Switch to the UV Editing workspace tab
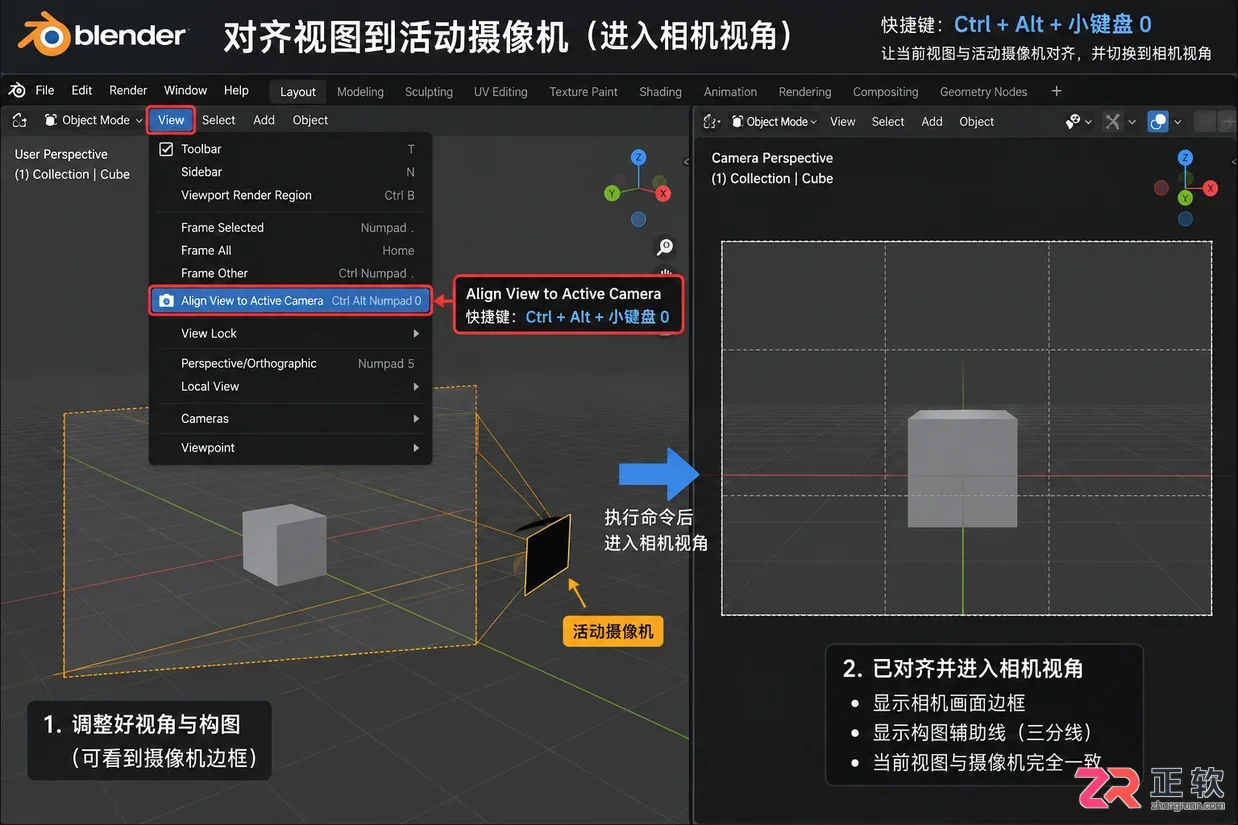1238x825 pixels. pyautogui.click(x=501, y=92)
